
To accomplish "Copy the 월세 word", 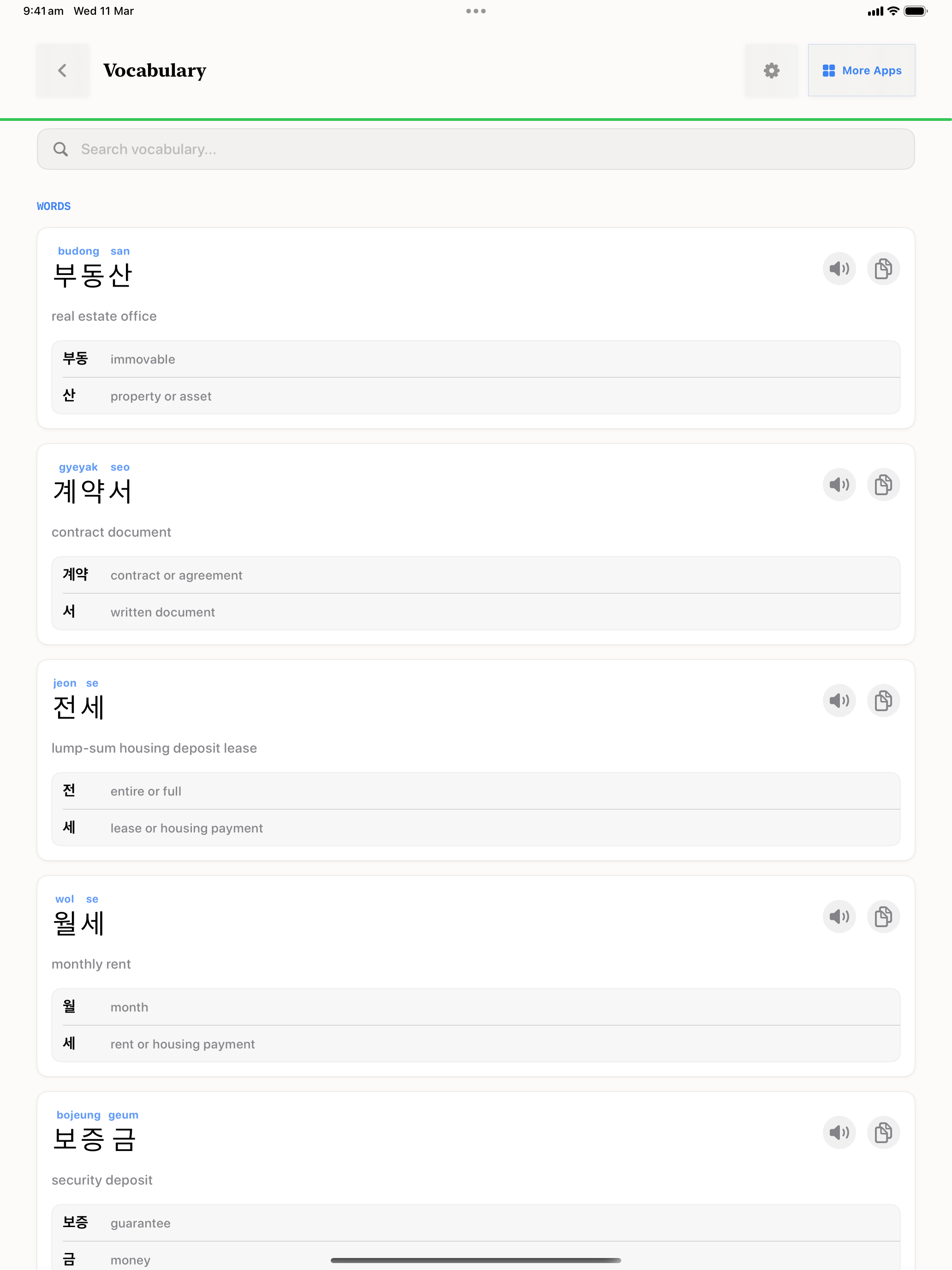I will pos(882,917).
